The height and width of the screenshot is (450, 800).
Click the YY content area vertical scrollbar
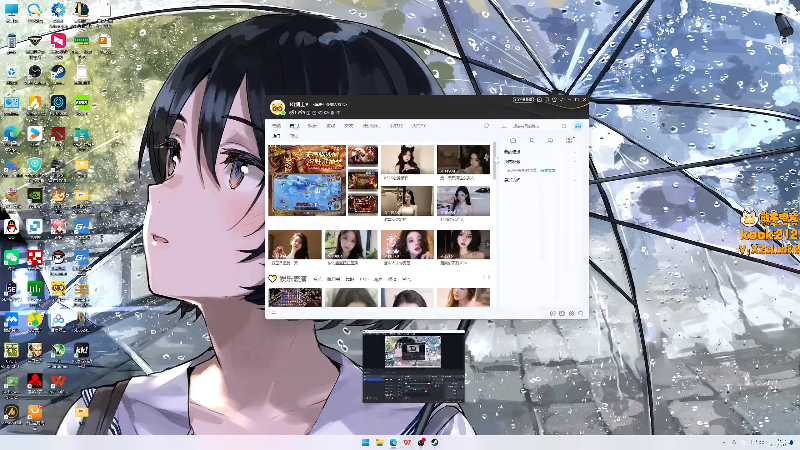click(494, 161)
